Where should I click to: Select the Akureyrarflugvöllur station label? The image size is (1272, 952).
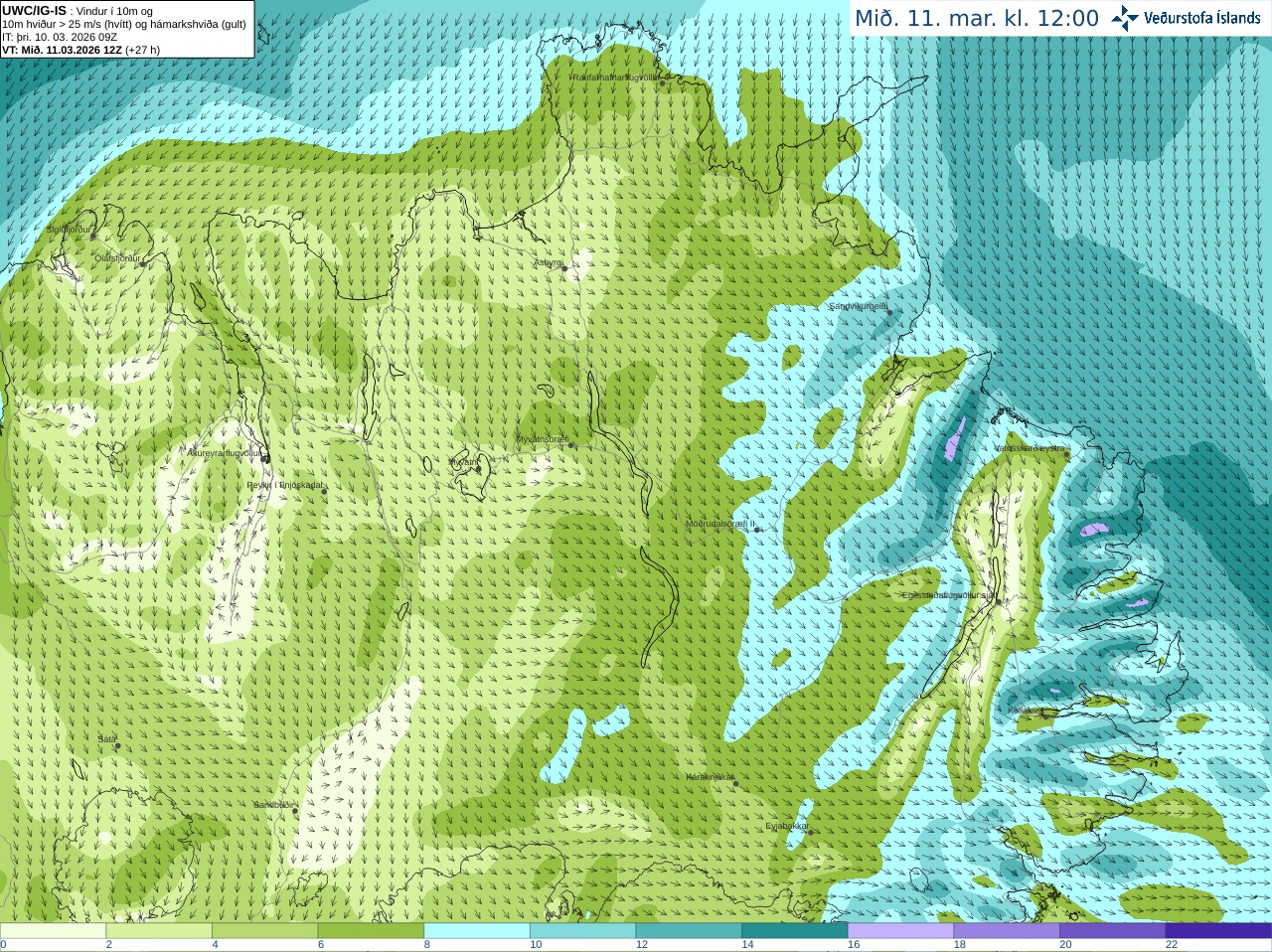coord(226,452)
